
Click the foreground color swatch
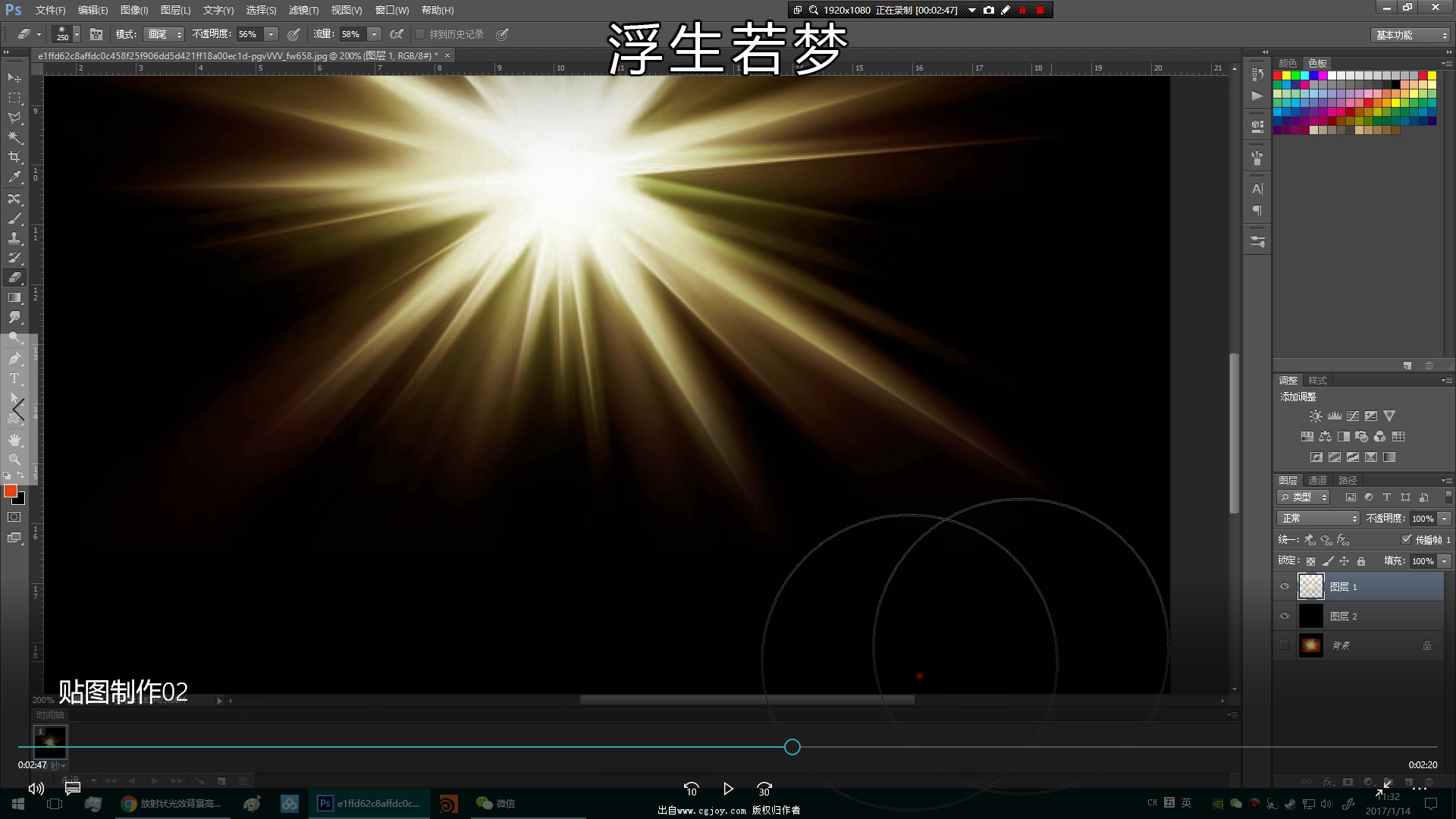11,491
